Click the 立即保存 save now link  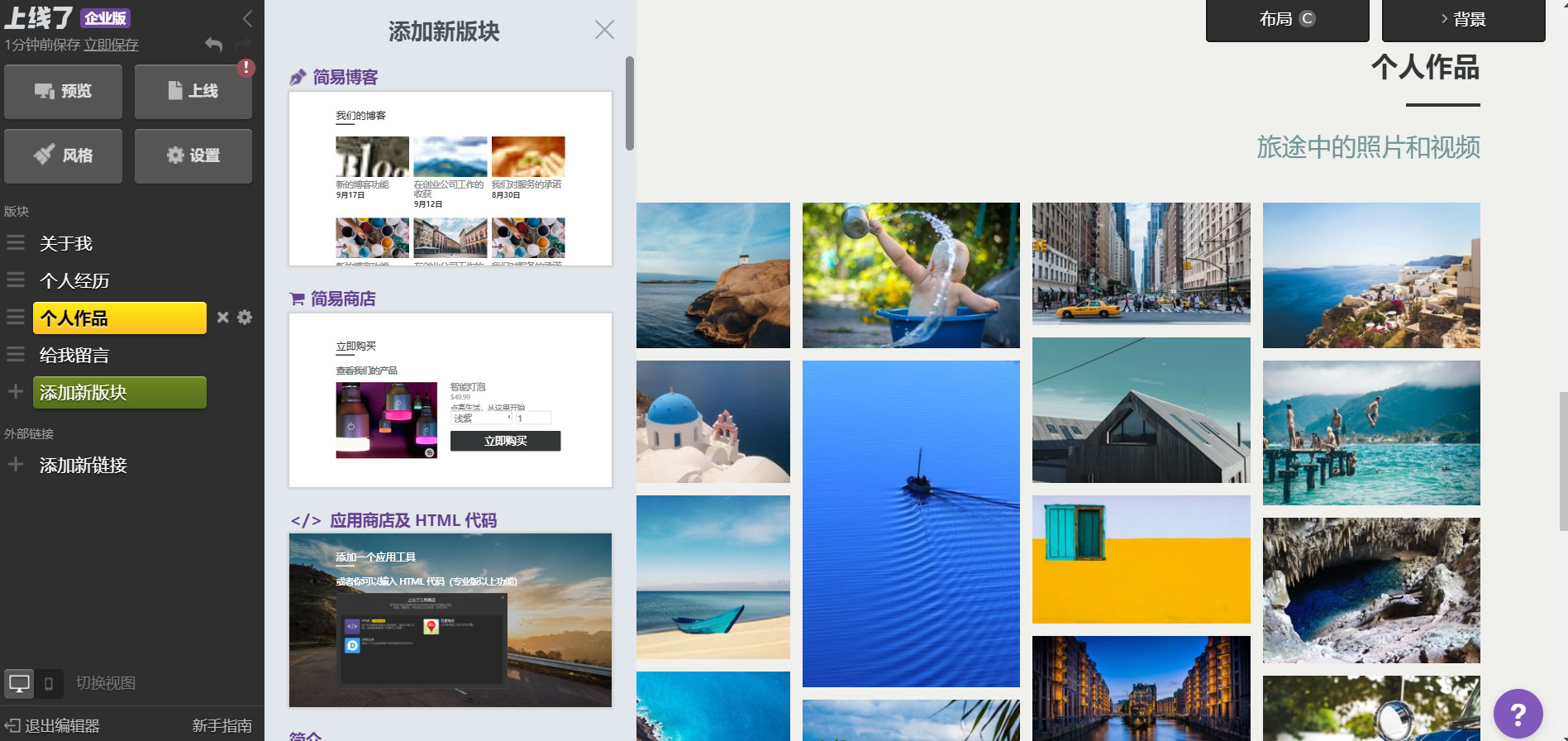point(111,45)
